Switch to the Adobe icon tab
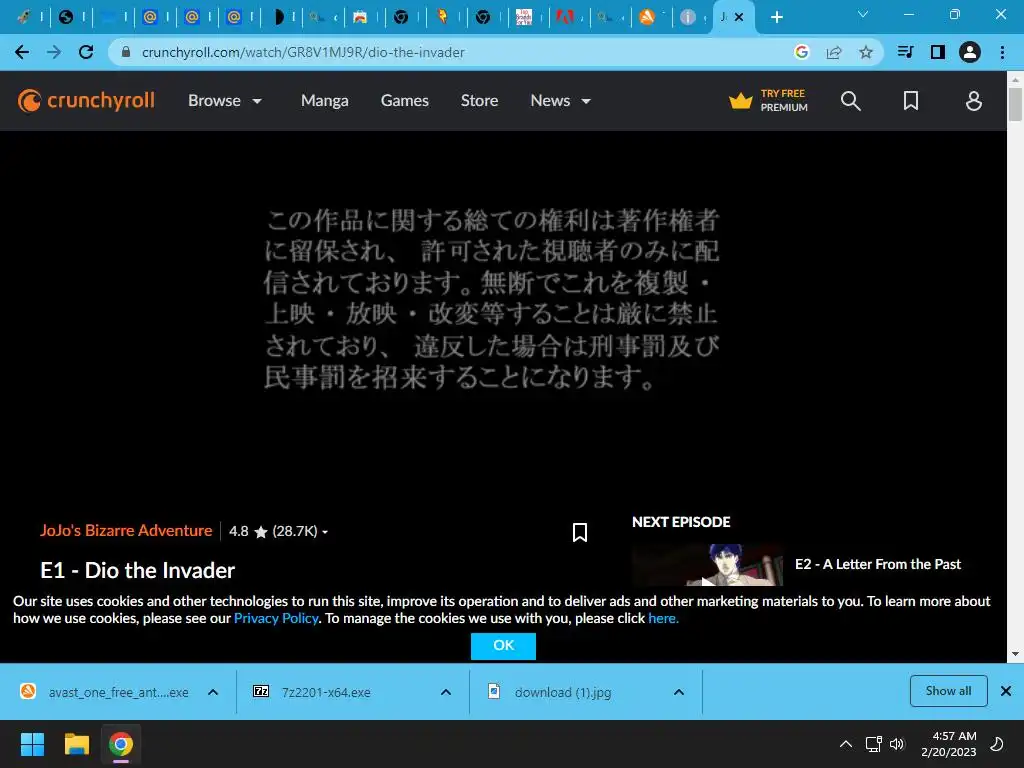Screen dimensions: 1024x768 [x=564, y=17]
